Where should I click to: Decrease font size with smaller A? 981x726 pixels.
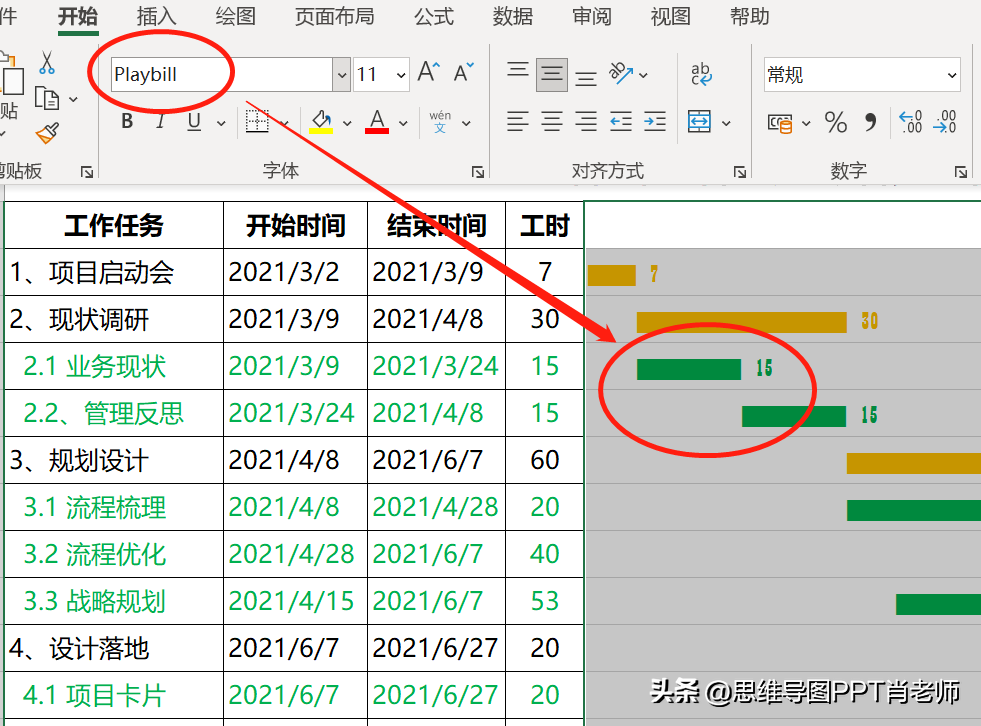(x=464, y=72)
